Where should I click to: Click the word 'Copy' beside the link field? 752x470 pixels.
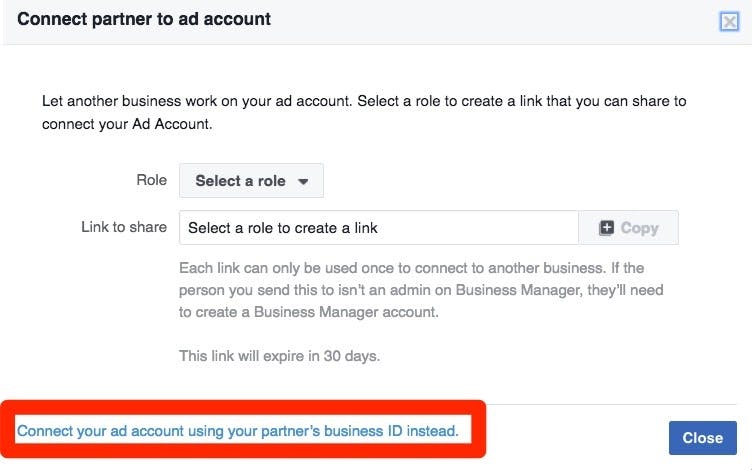[639, 228]
